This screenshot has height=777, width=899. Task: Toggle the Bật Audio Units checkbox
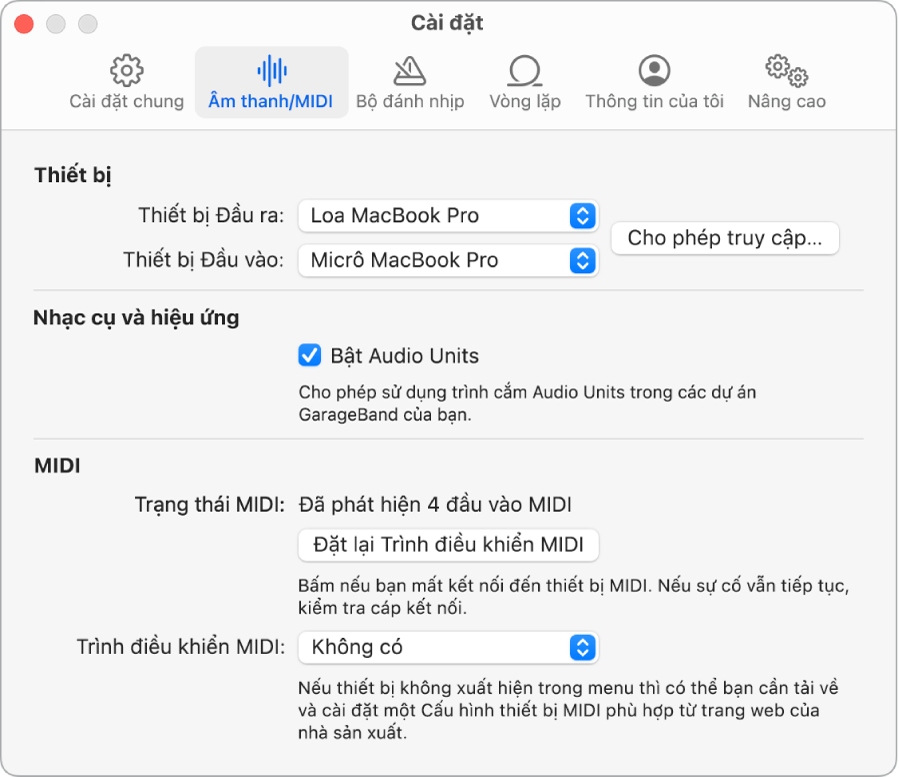pyautogui.click(x=309, y=355)
